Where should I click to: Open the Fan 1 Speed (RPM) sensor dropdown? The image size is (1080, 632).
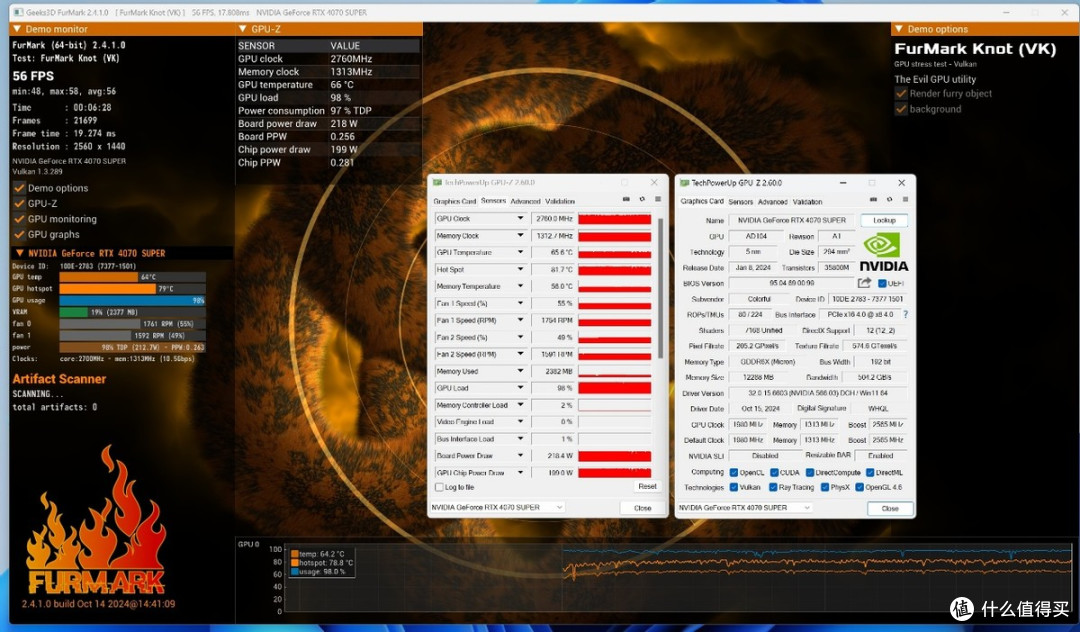pos(521,320)
